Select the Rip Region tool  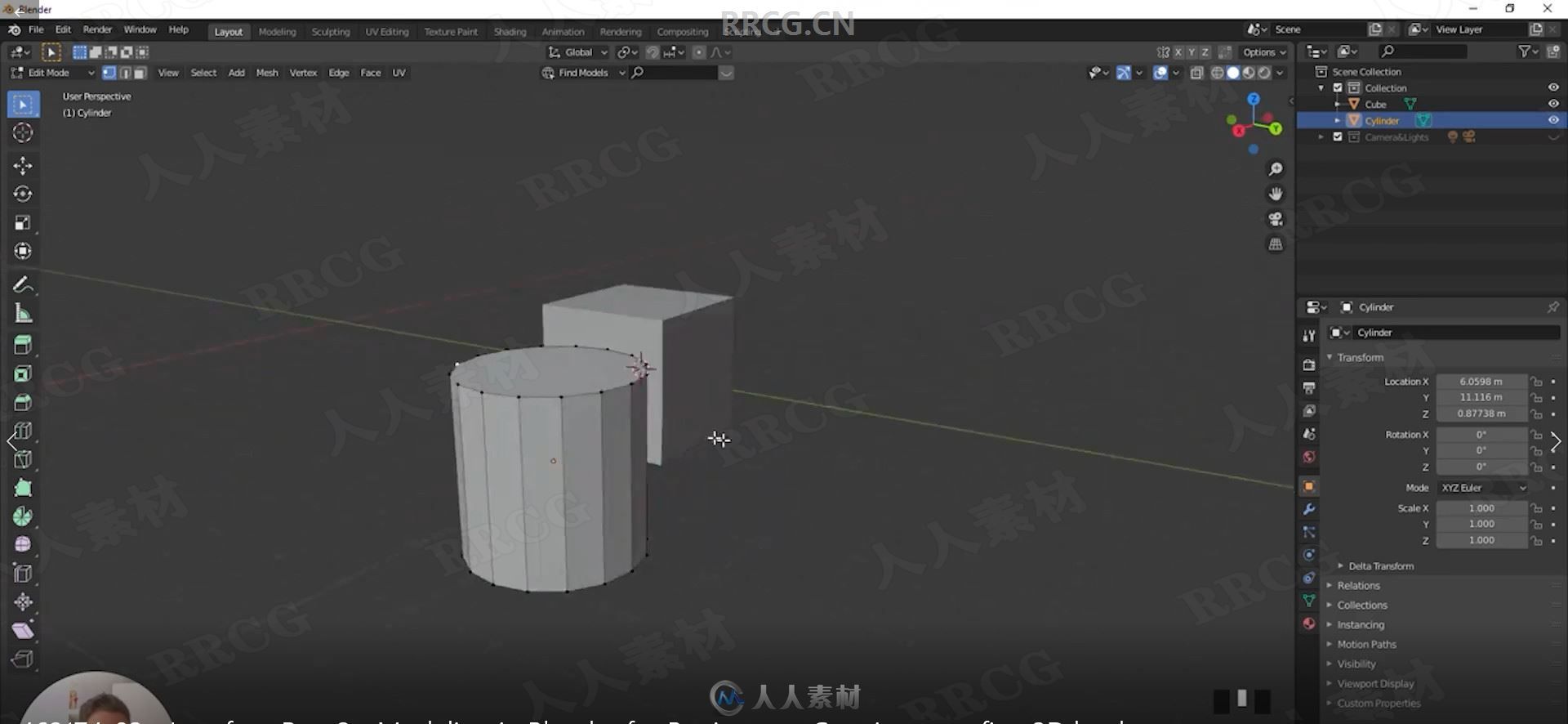click(x=23, y=659)
